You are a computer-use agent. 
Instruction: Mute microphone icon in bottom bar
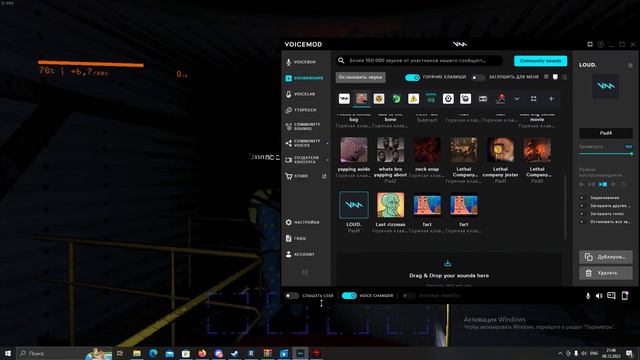(588, 296)
